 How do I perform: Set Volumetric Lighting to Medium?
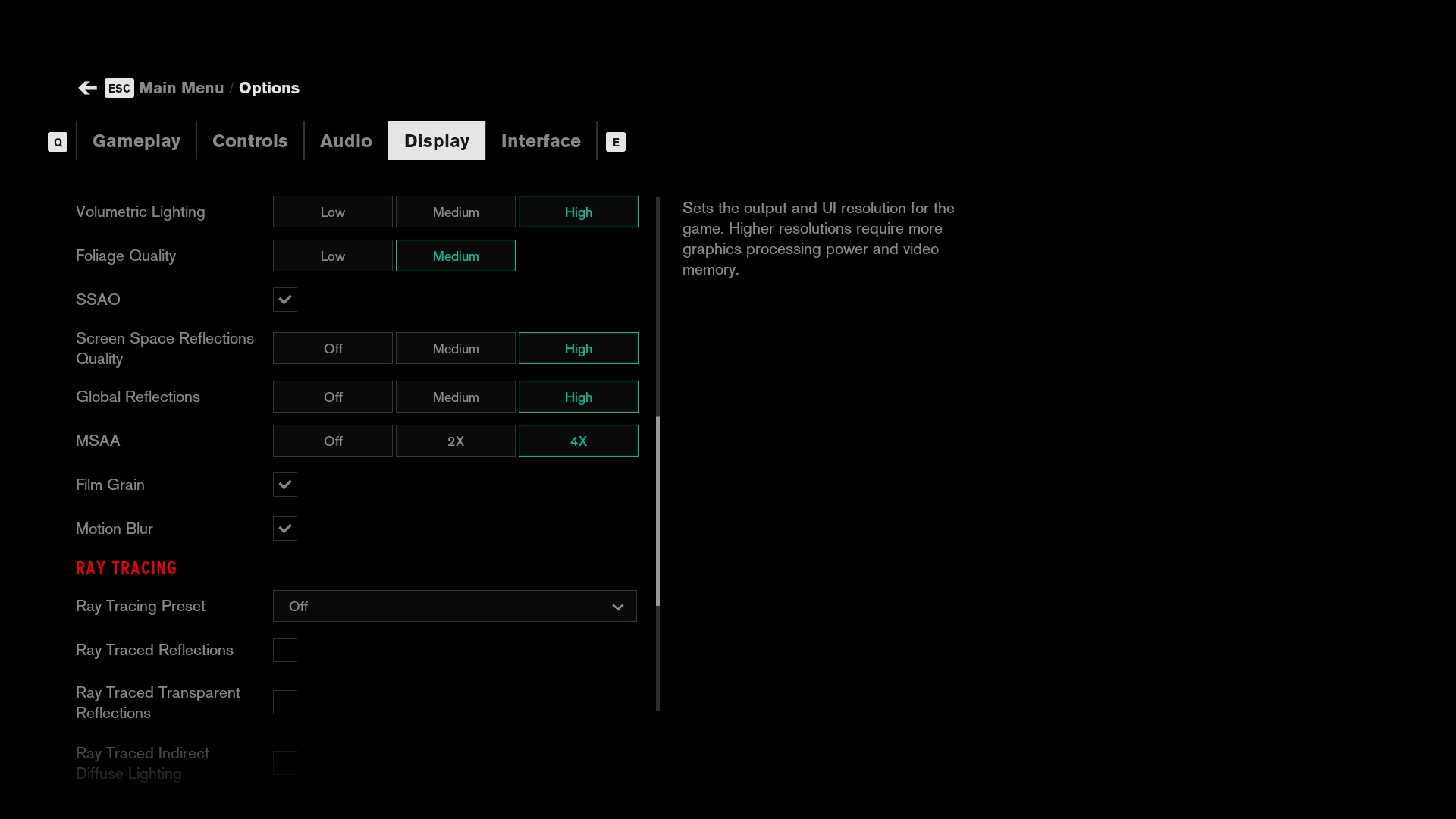pyautogui.click(x=455, y=212)
